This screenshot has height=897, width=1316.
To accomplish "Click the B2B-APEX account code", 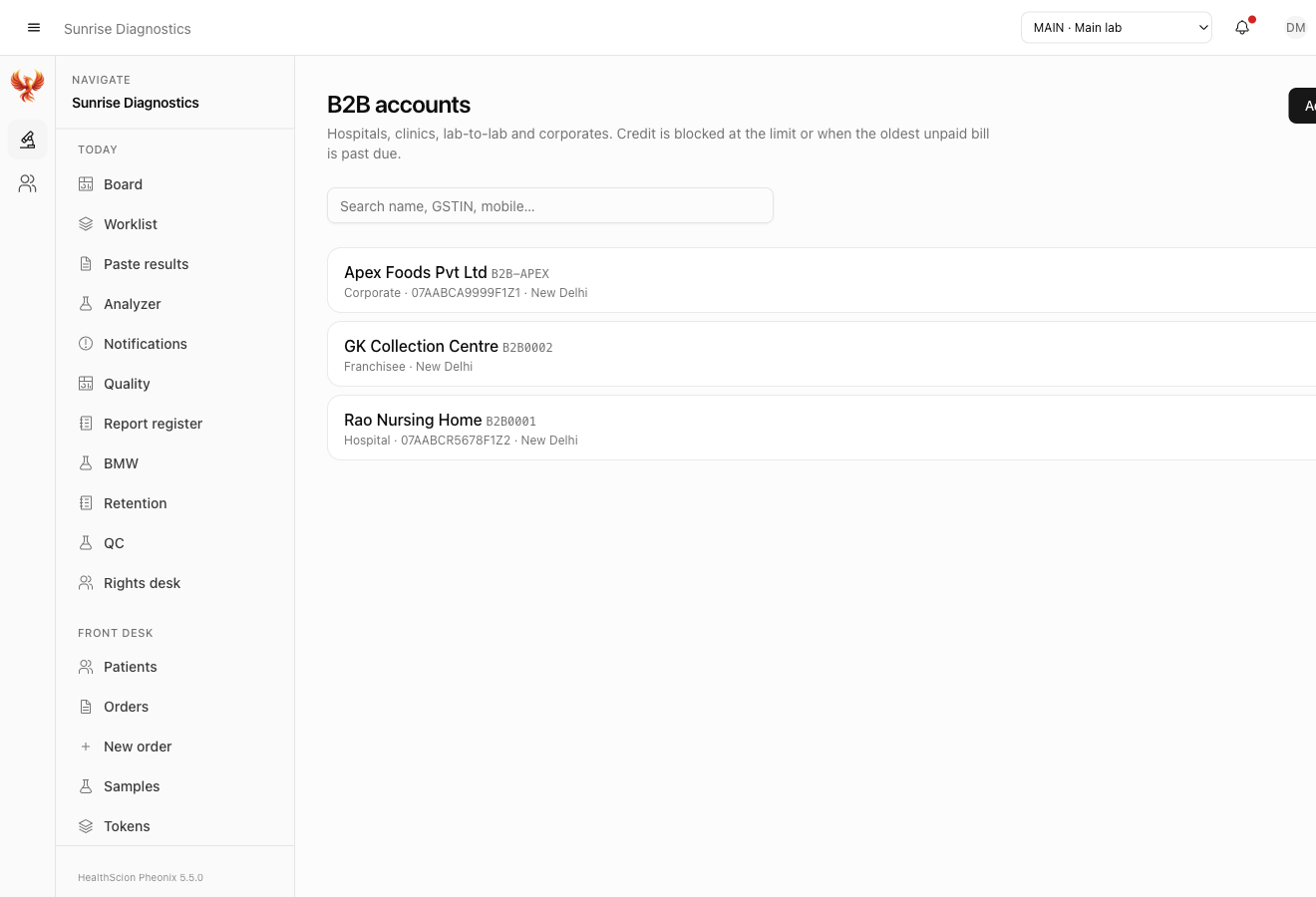I will coord(520,274).
